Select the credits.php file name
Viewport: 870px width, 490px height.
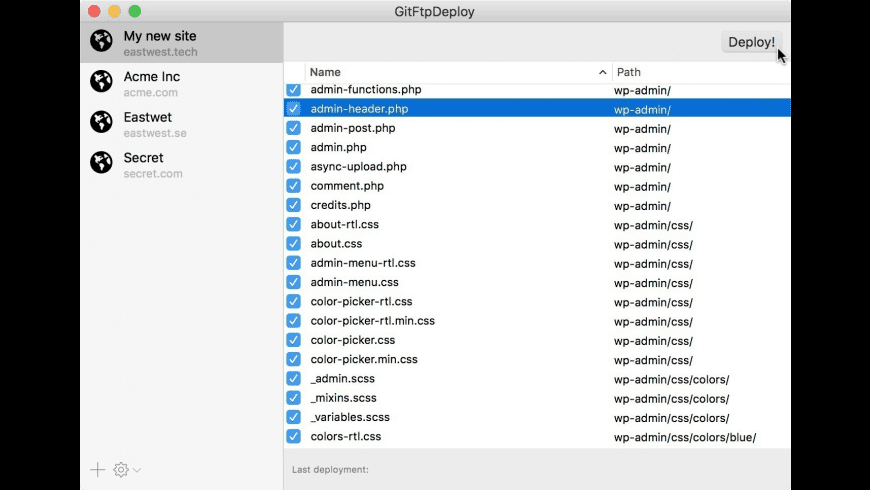pos(340,205)
